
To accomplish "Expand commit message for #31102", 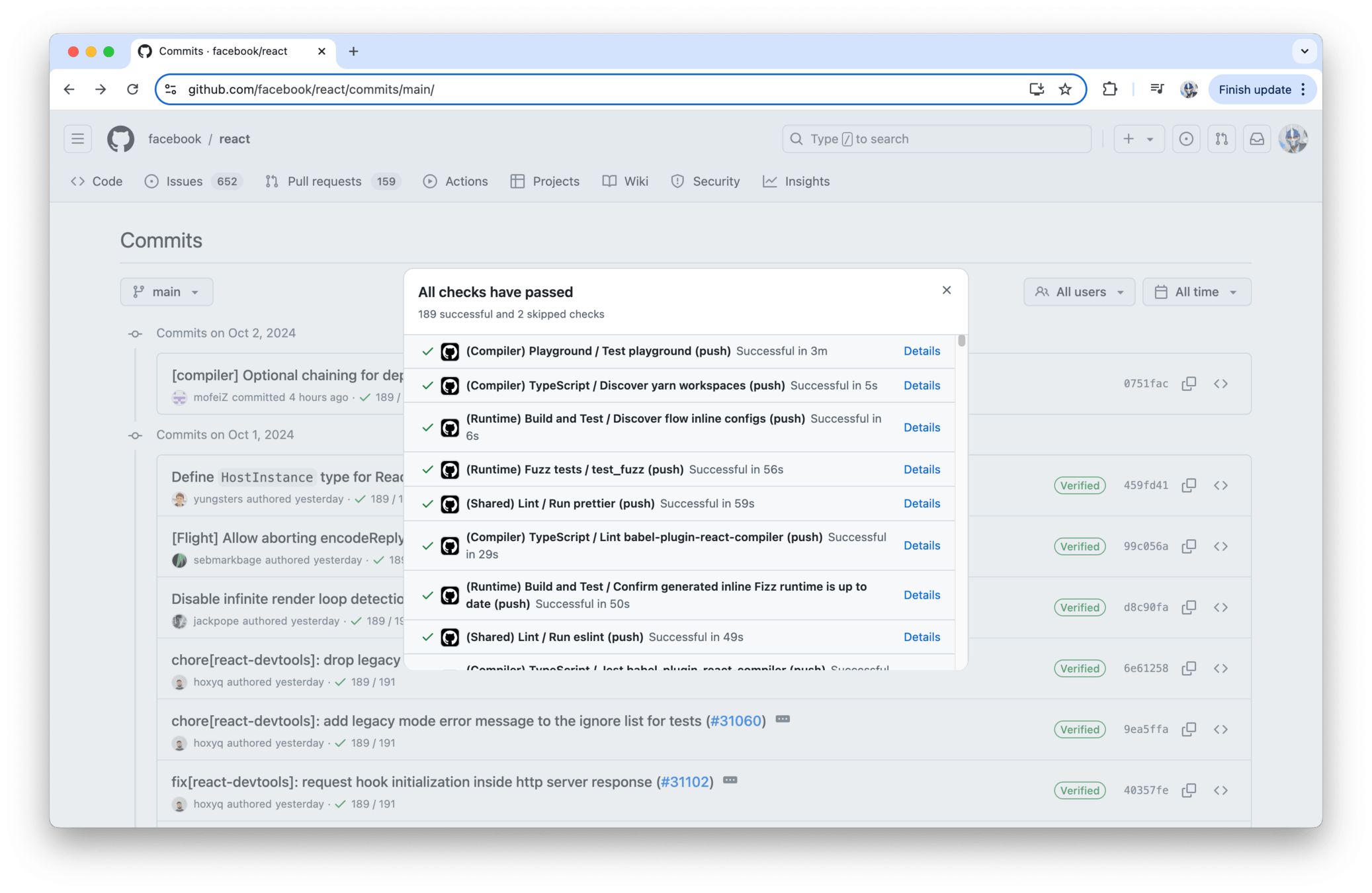I will coord(730,780).
